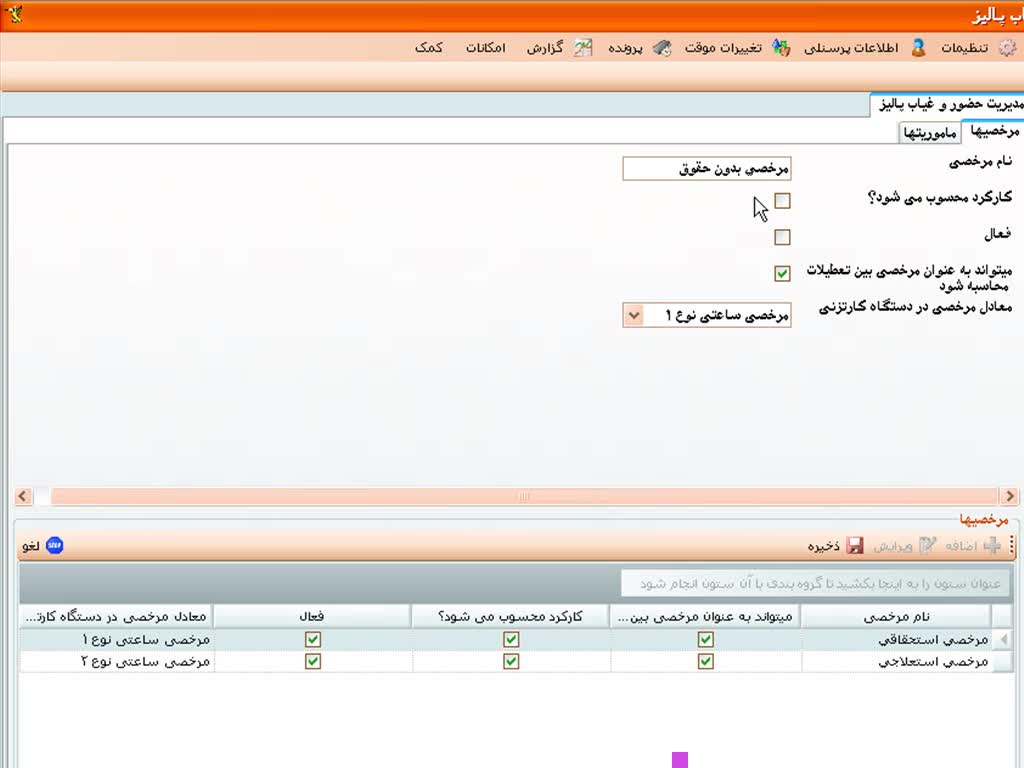The image size is (1024, 768).
Task: Select the مدیریت حضور و غیاب پالیز tab
Action: [x=949, y=104]
